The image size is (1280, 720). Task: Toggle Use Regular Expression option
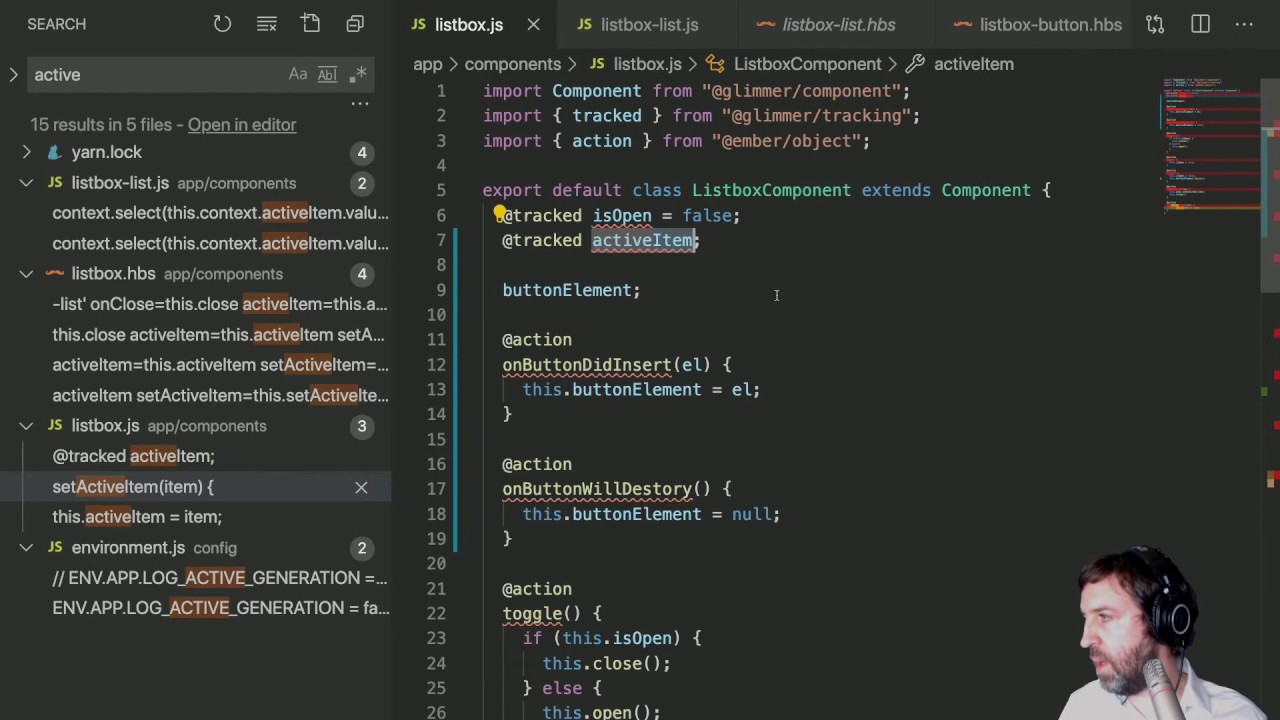[x=359, y=74]
